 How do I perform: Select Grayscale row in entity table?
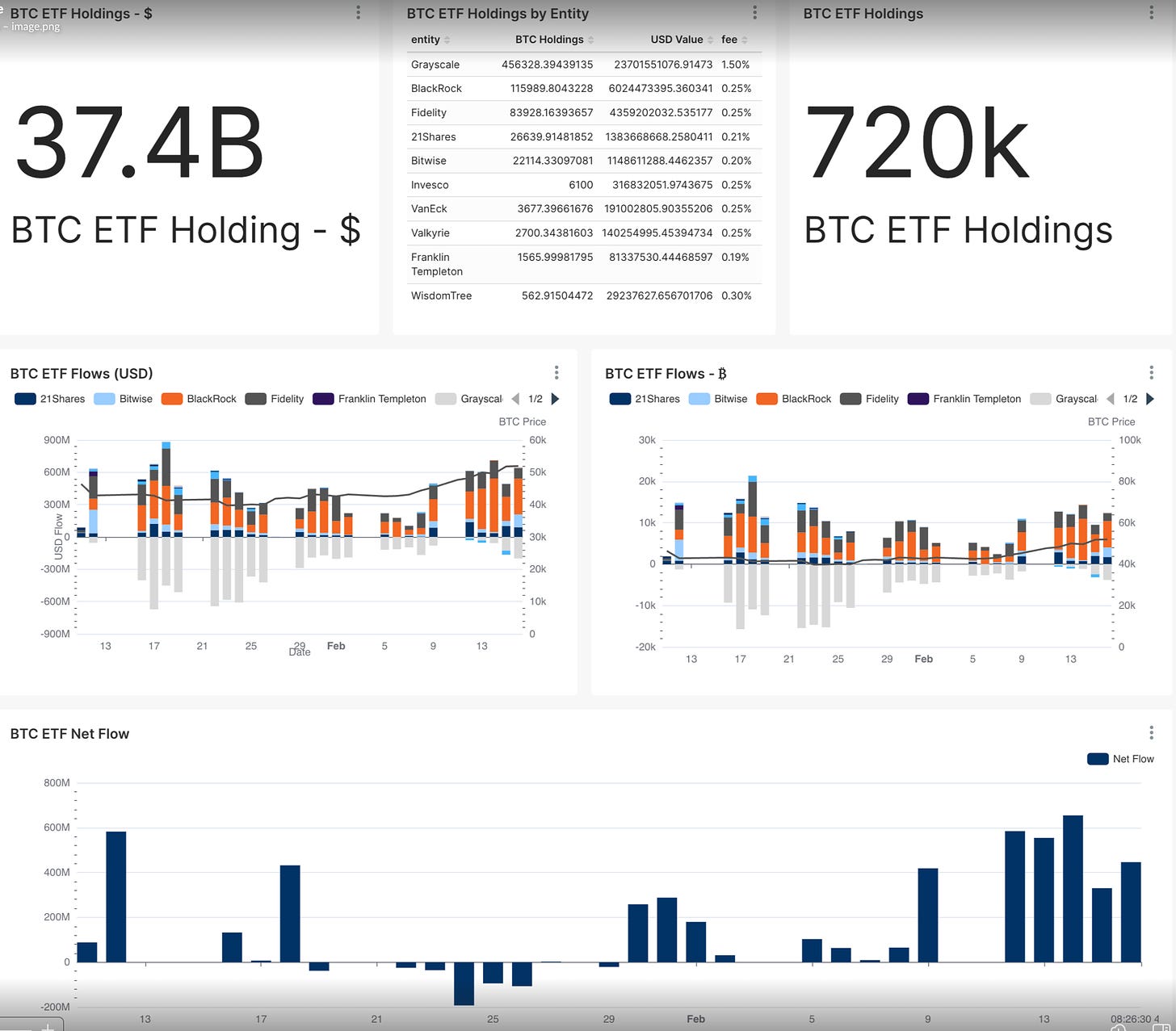click(584, 65)
